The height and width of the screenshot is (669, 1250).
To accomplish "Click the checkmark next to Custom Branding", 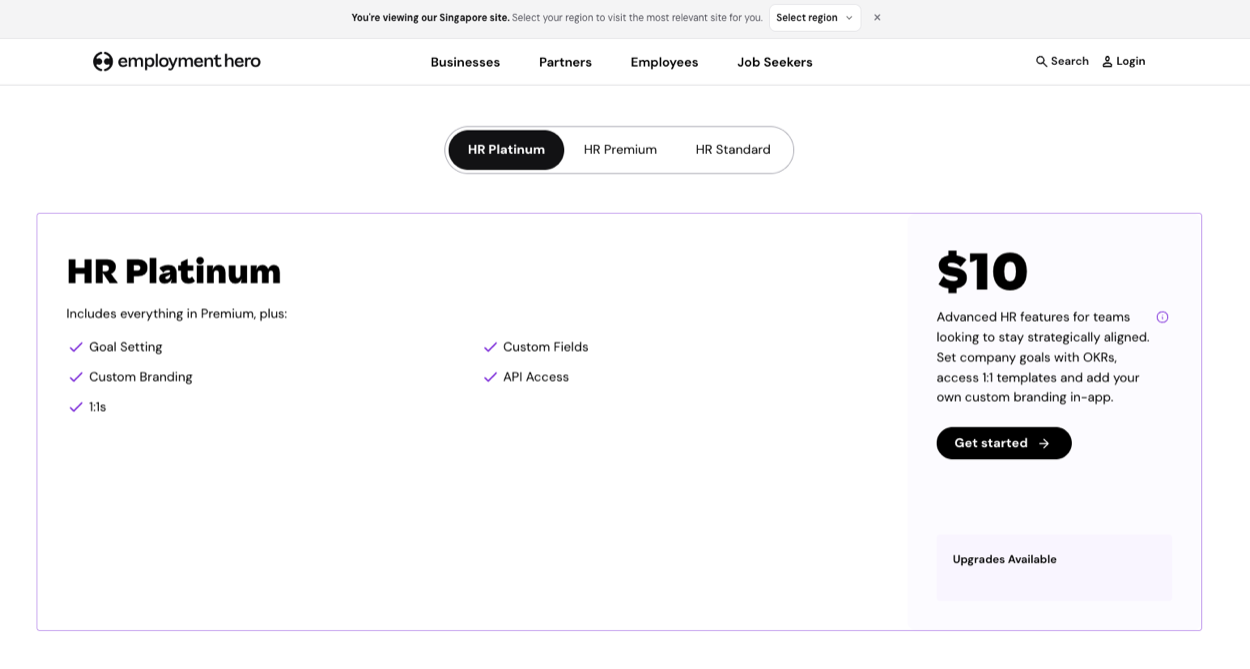I will coord(75,377).
